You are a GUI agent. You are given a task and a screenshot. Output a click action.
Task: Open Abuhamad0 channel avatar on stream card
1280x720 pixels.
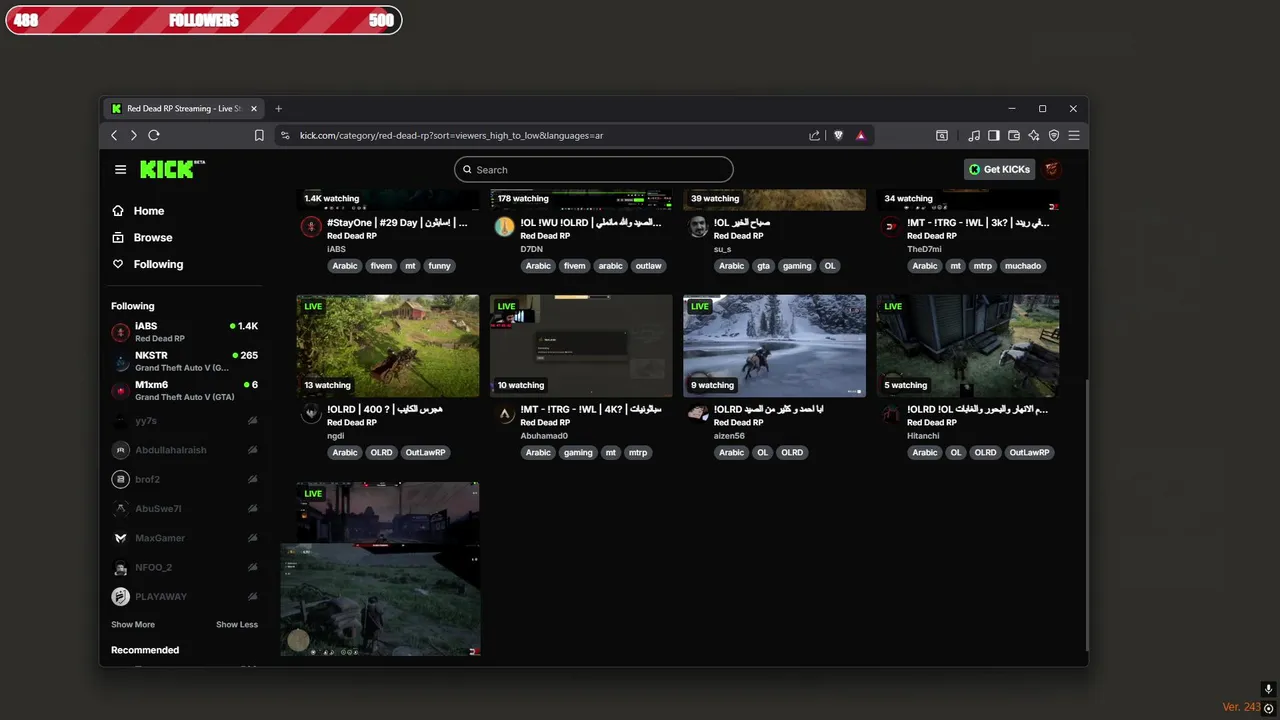pos(504,413)
